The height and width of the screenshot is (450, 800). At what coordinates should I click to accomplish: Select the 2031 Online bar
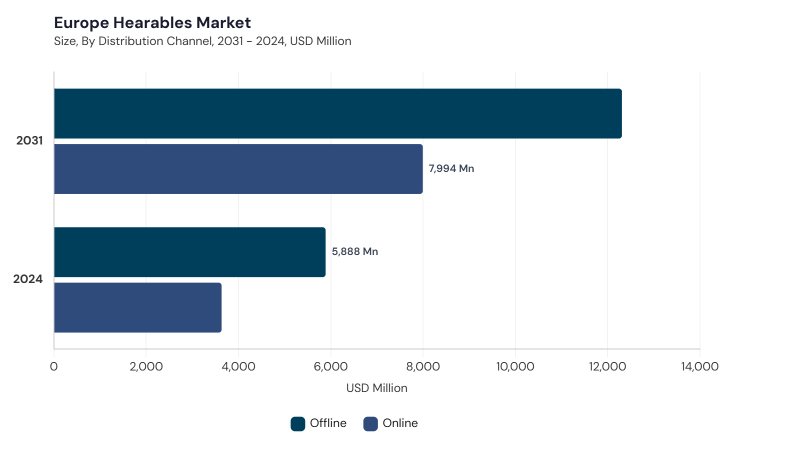(238, 169)
